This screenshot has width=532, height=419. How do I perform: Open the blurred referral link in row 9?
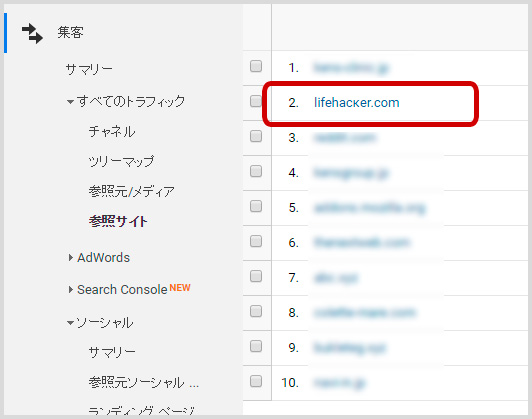[x=350, y=348]
